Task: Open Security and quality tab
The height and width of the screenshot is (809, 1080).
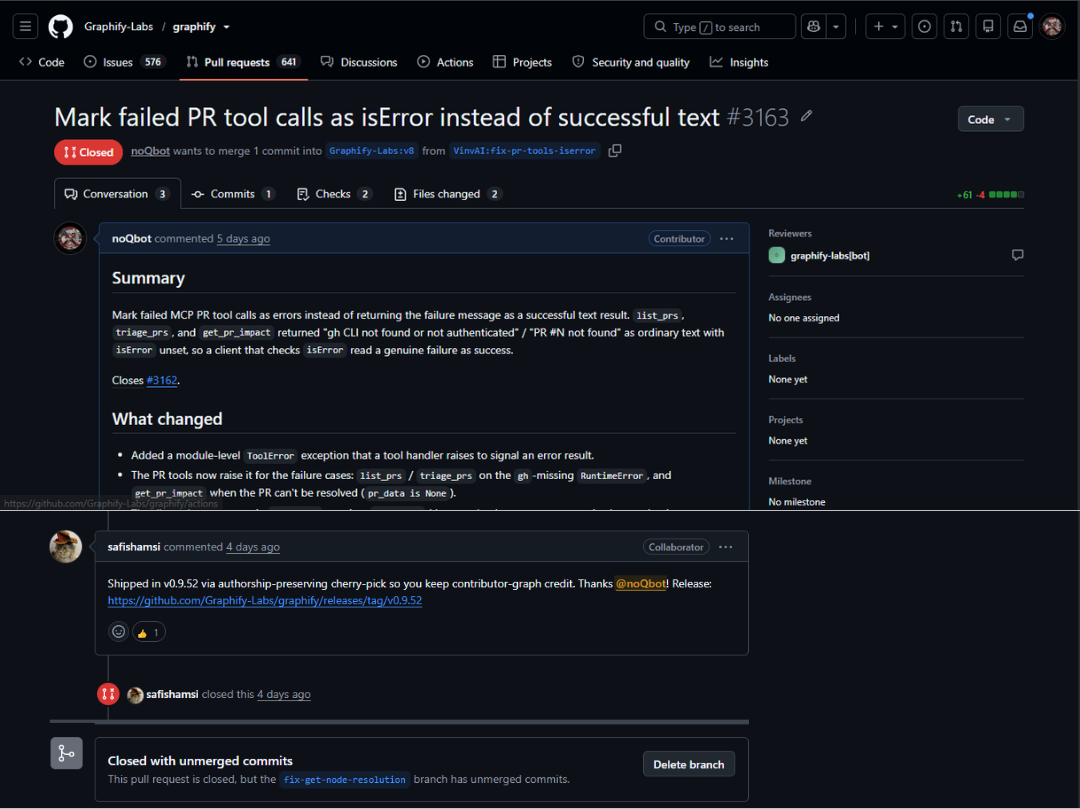Action: coord(631,62)
